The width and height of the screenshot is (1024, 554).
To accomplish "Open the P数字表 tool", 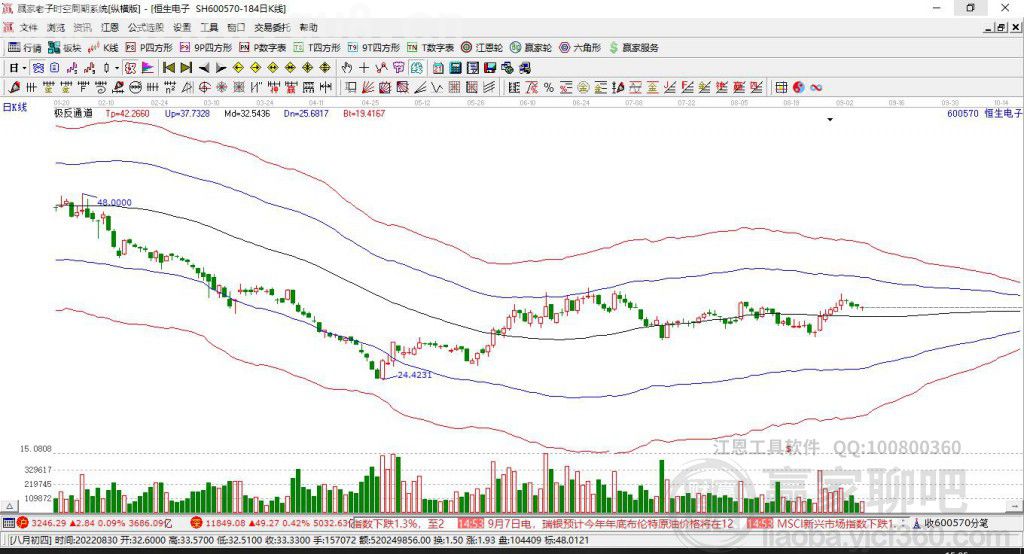I will point(263,48).
